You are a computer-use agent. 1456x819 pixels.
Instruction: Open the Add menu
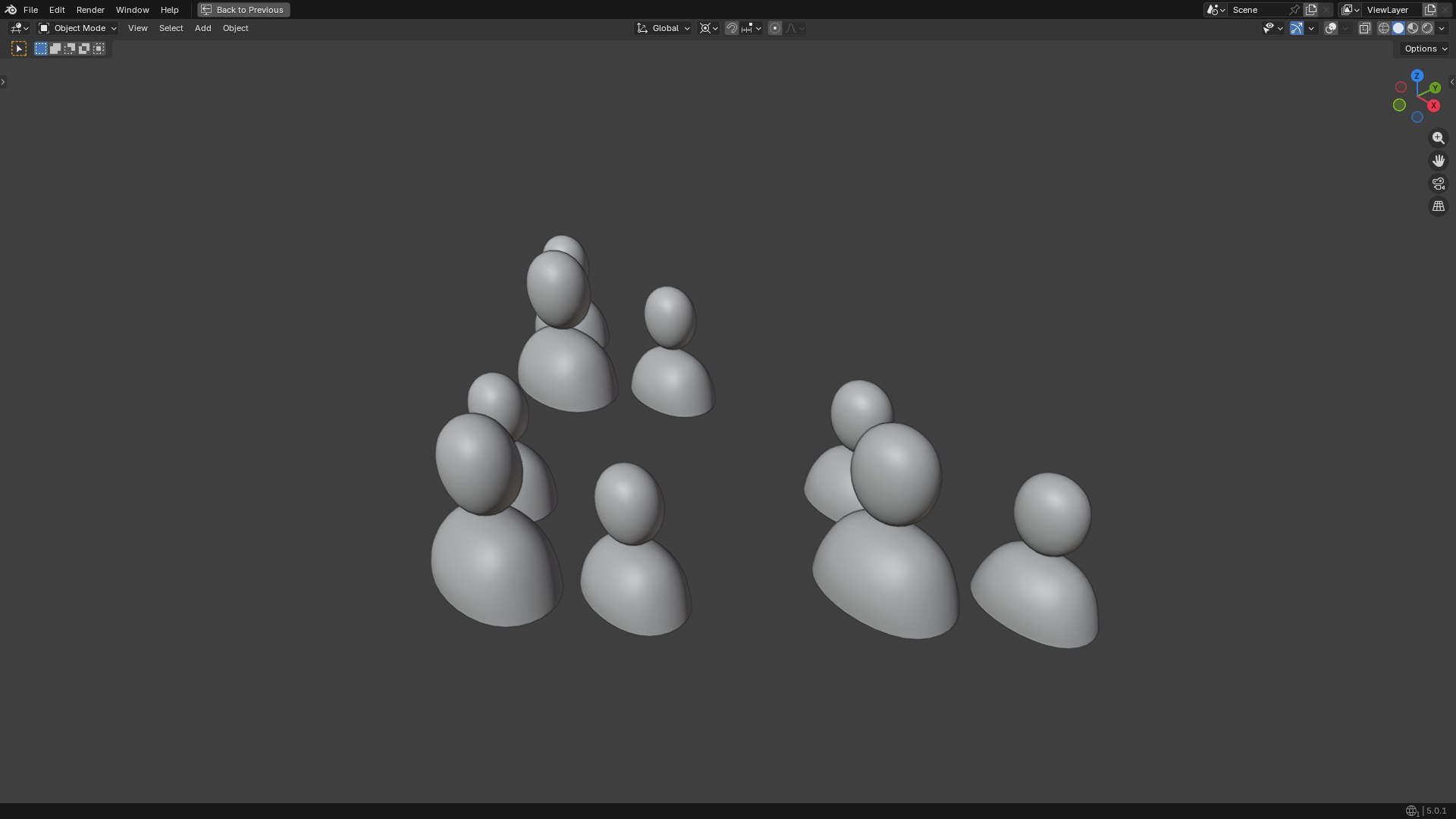click(x=202, y=28)
